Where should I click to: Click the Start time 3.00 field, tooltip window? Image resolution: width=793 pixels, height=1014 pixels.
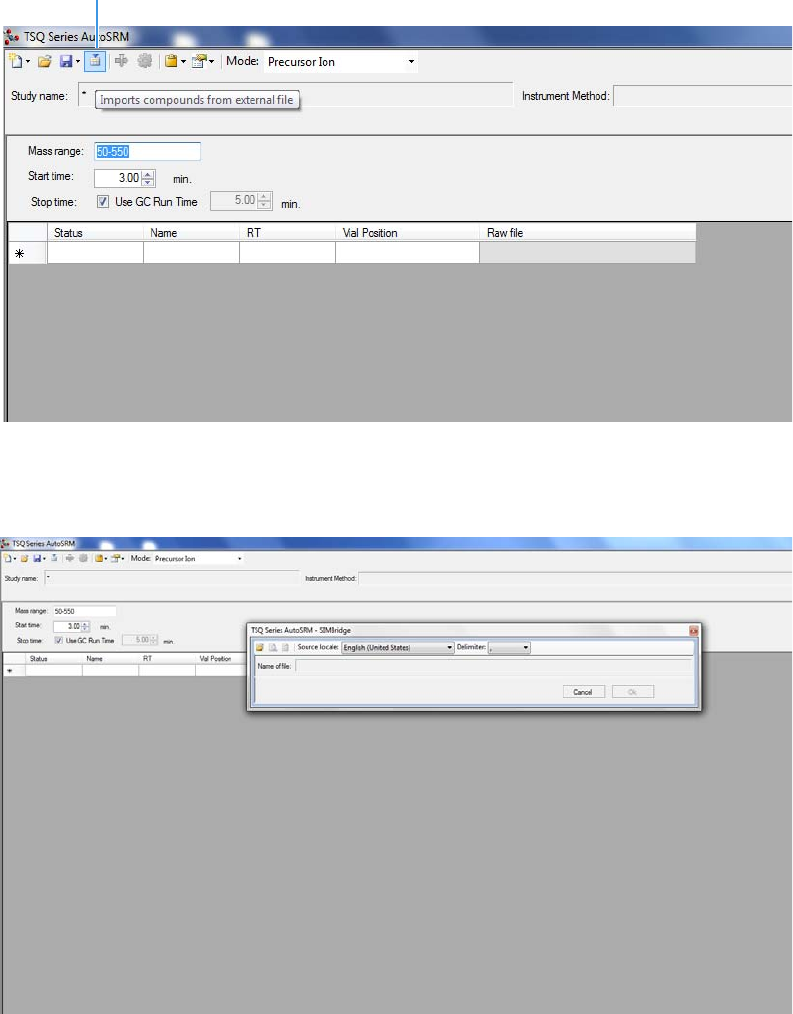pyautogui.click(x=118, y=178)
